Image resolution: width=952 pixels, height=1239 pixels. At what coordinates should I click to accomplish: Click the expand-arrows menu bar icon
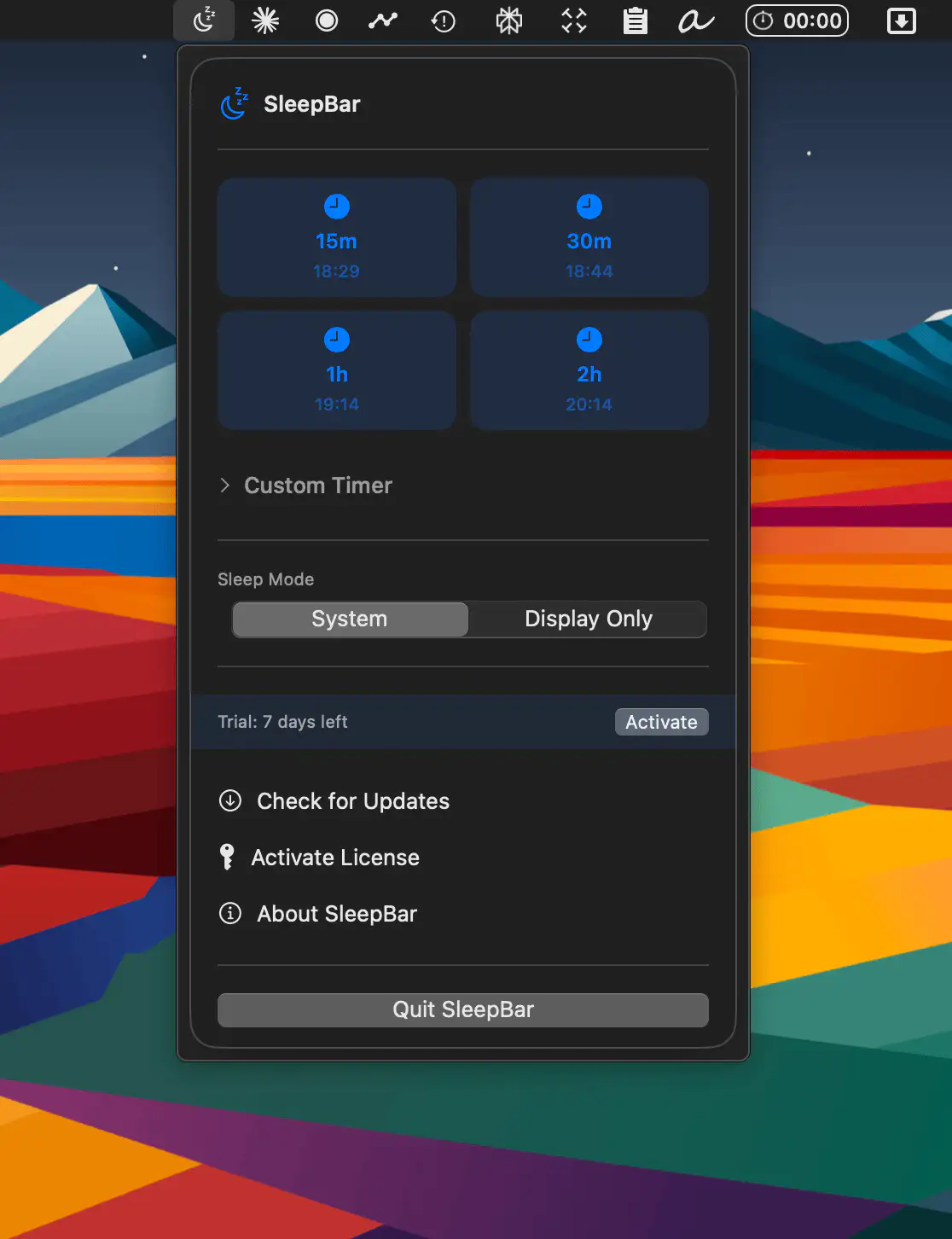coord(573,20)
